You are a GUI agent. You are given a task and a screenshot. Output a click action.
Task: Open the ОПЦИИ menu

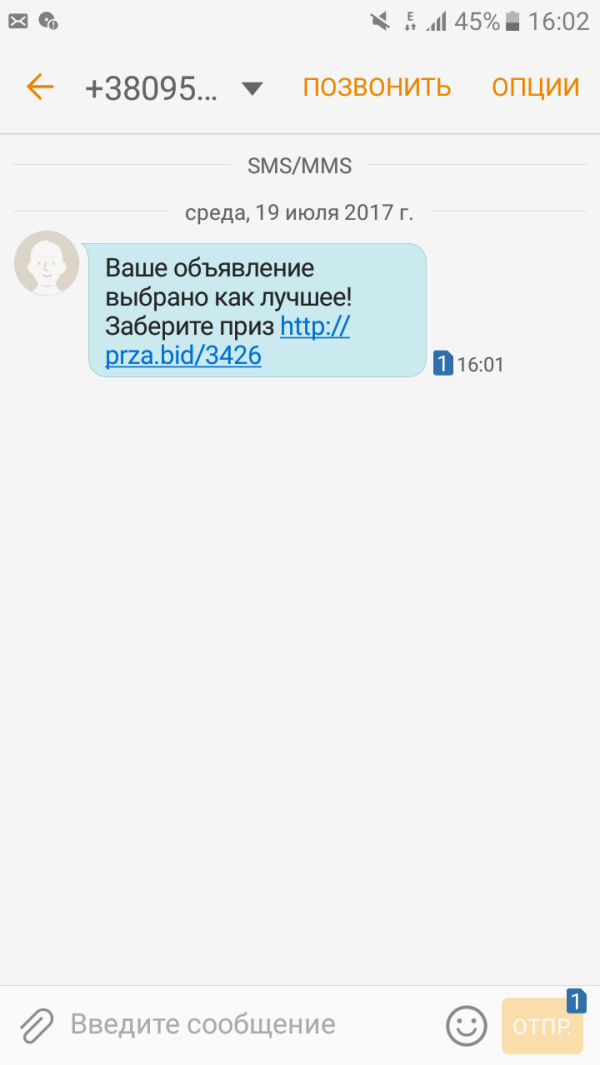click(x=535, y=87)
